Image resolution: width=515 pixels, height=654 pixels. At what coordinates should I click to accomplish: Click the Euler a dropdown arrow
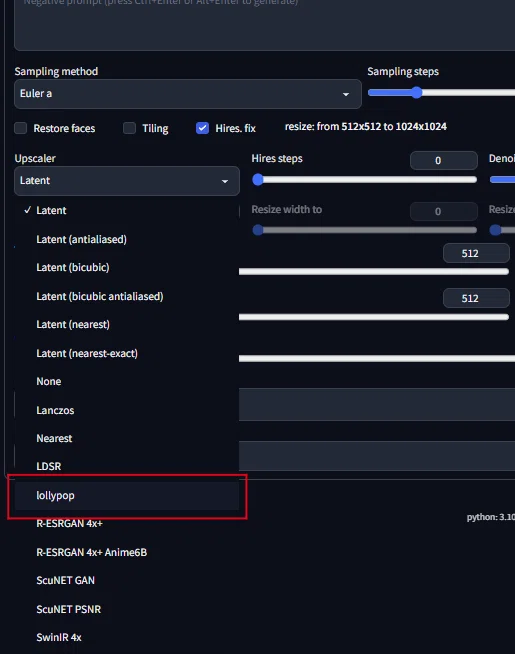click(x=346, y=94)
